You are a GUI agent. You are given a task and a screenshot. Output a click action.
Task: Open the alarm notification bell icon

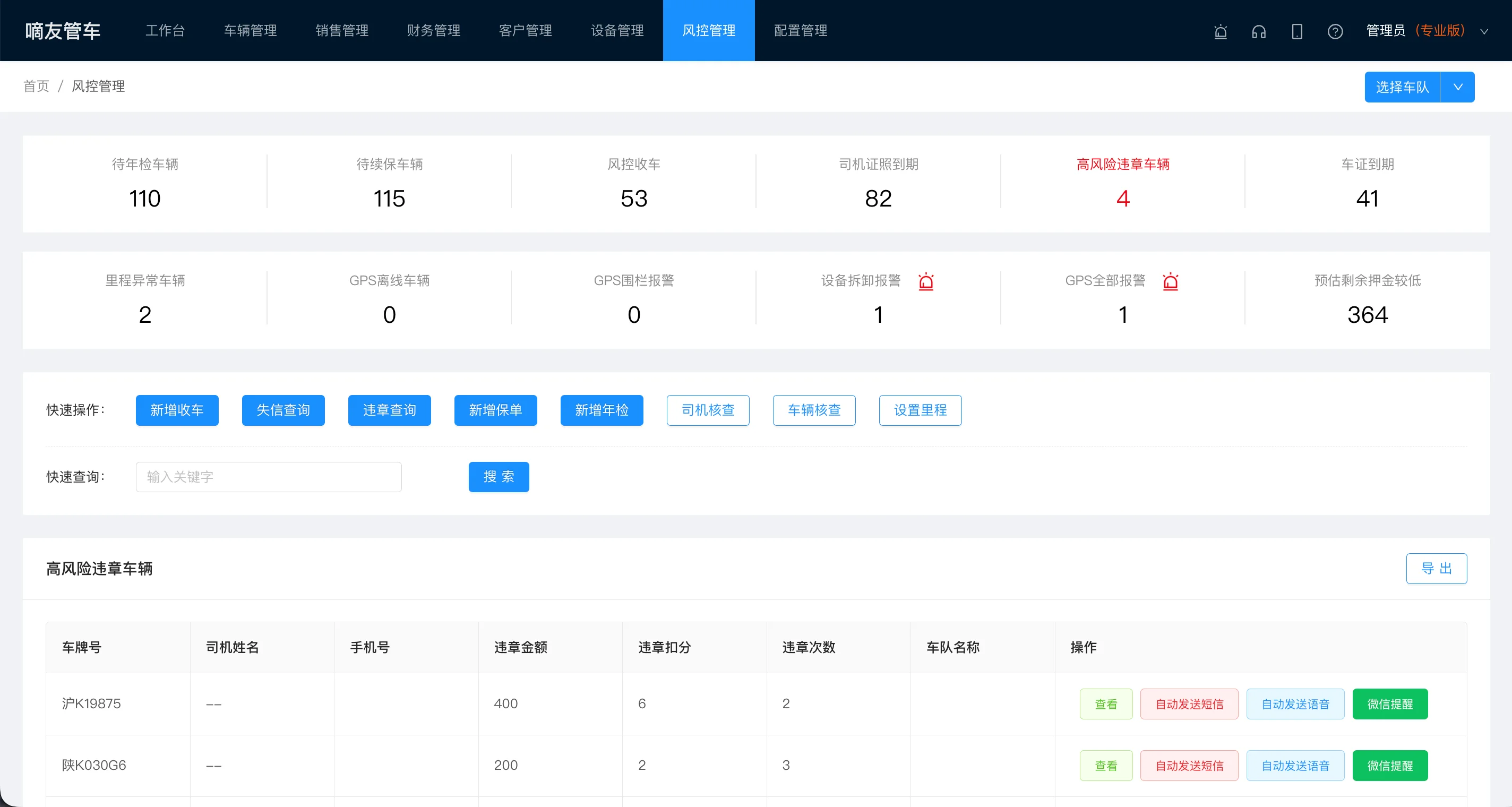1221,31
